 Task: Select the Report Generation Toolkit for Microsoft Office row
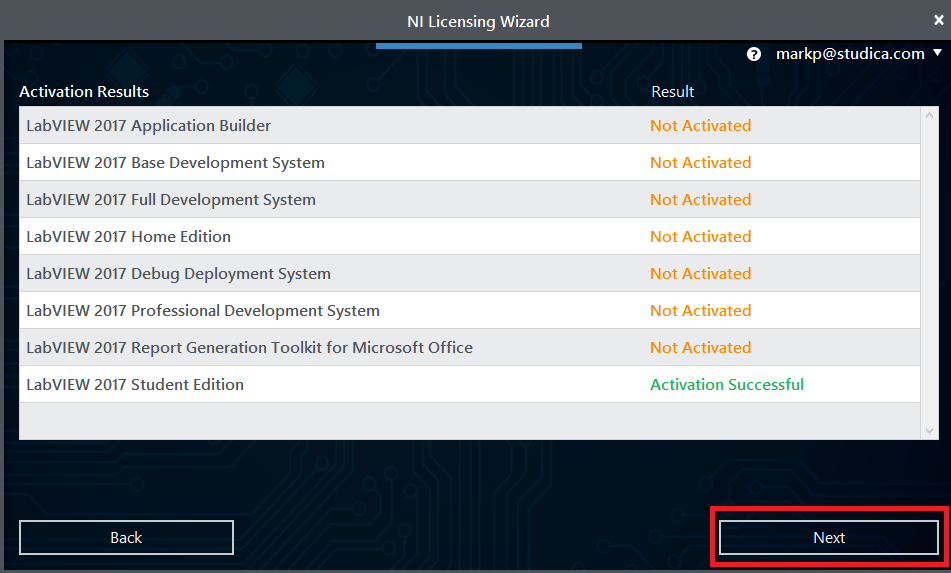click(x=469, y=347)
